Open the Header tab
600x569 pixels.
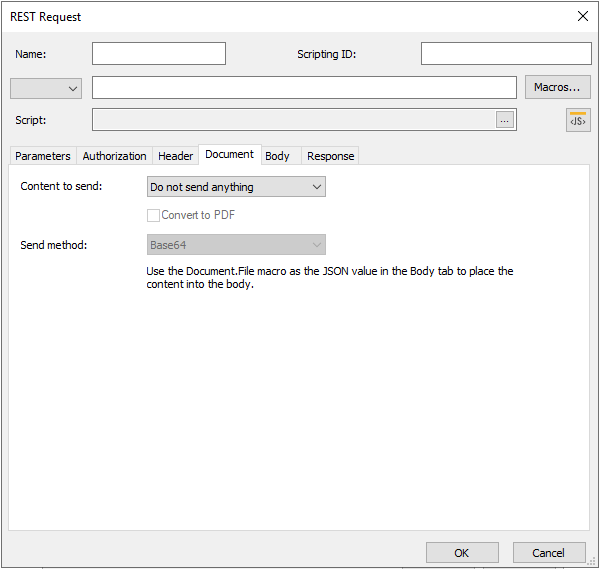point(176,156)
